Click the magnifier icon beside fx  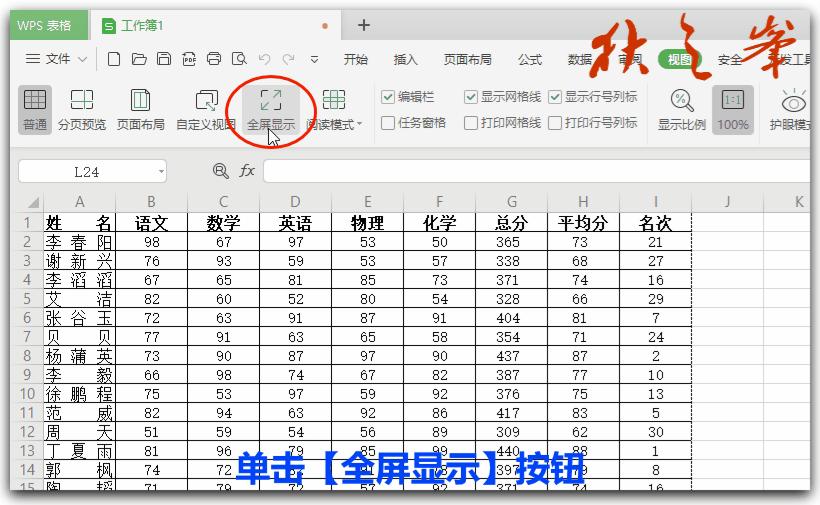click(x=221, y=170)
